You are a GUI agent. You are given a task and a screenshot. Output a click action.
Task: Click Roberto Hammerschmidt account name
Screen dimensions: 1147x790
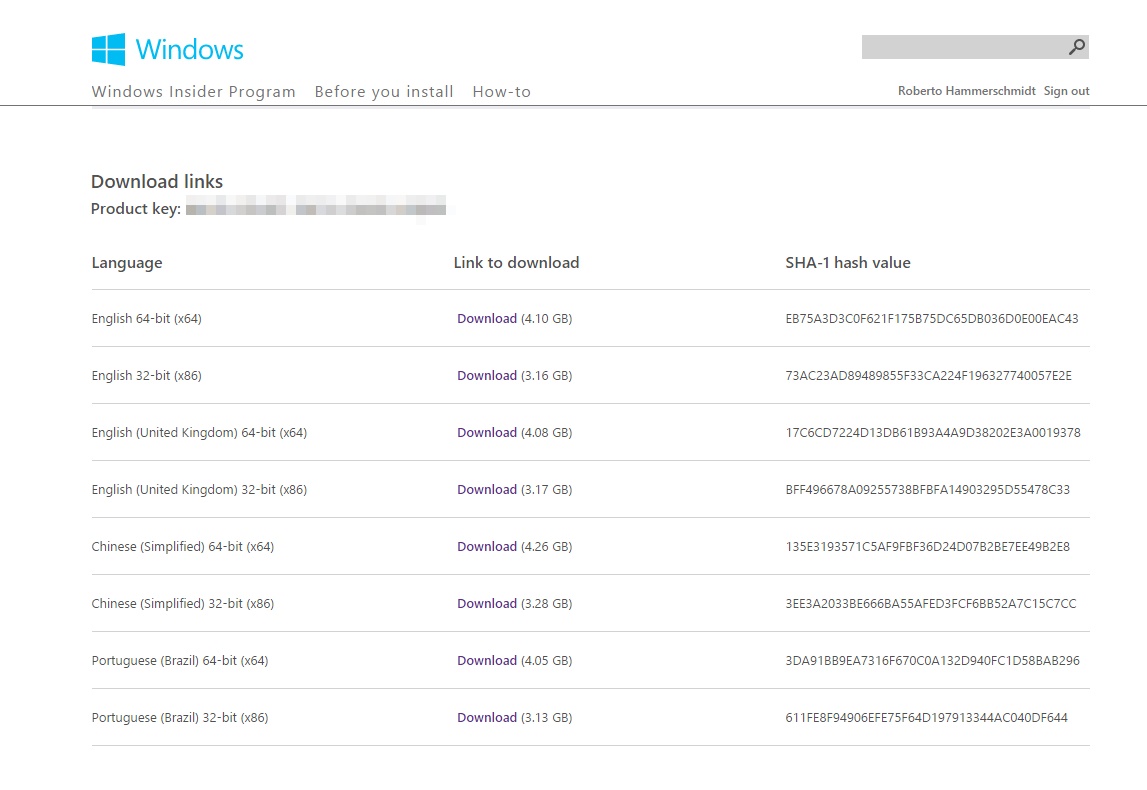(966, 91)
